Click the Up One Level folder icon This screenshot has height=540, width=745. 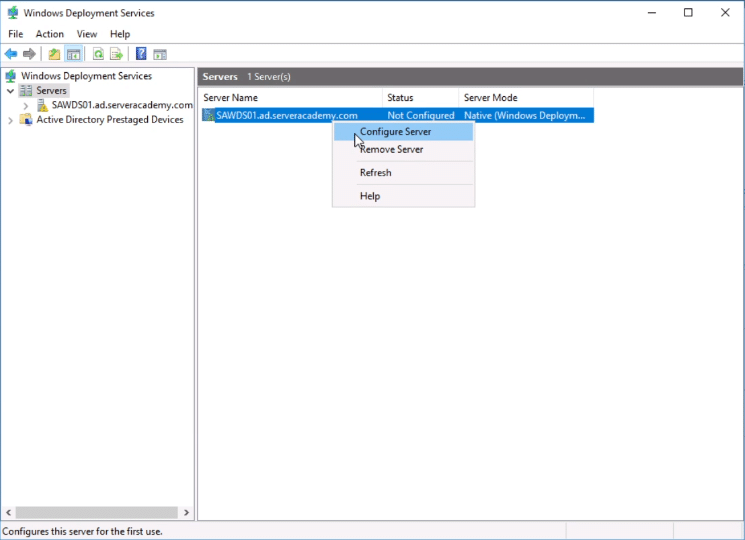[x=54, y=54]
